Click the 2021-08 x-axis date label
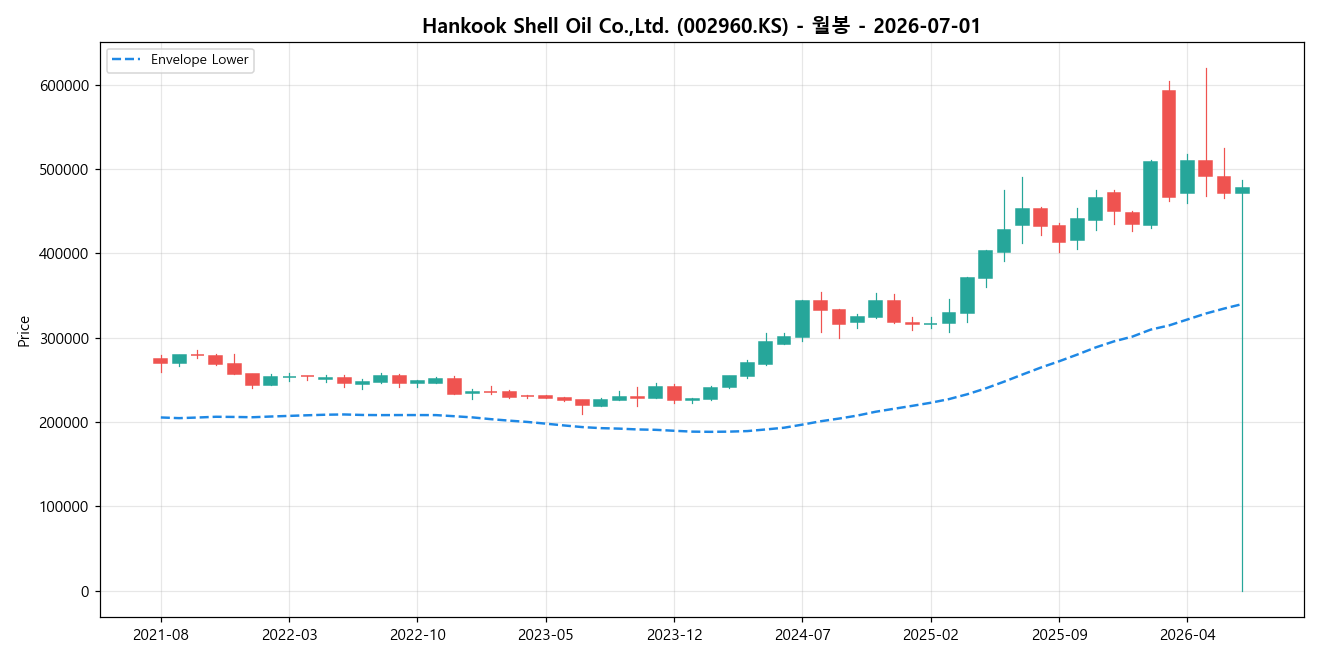 161,635
